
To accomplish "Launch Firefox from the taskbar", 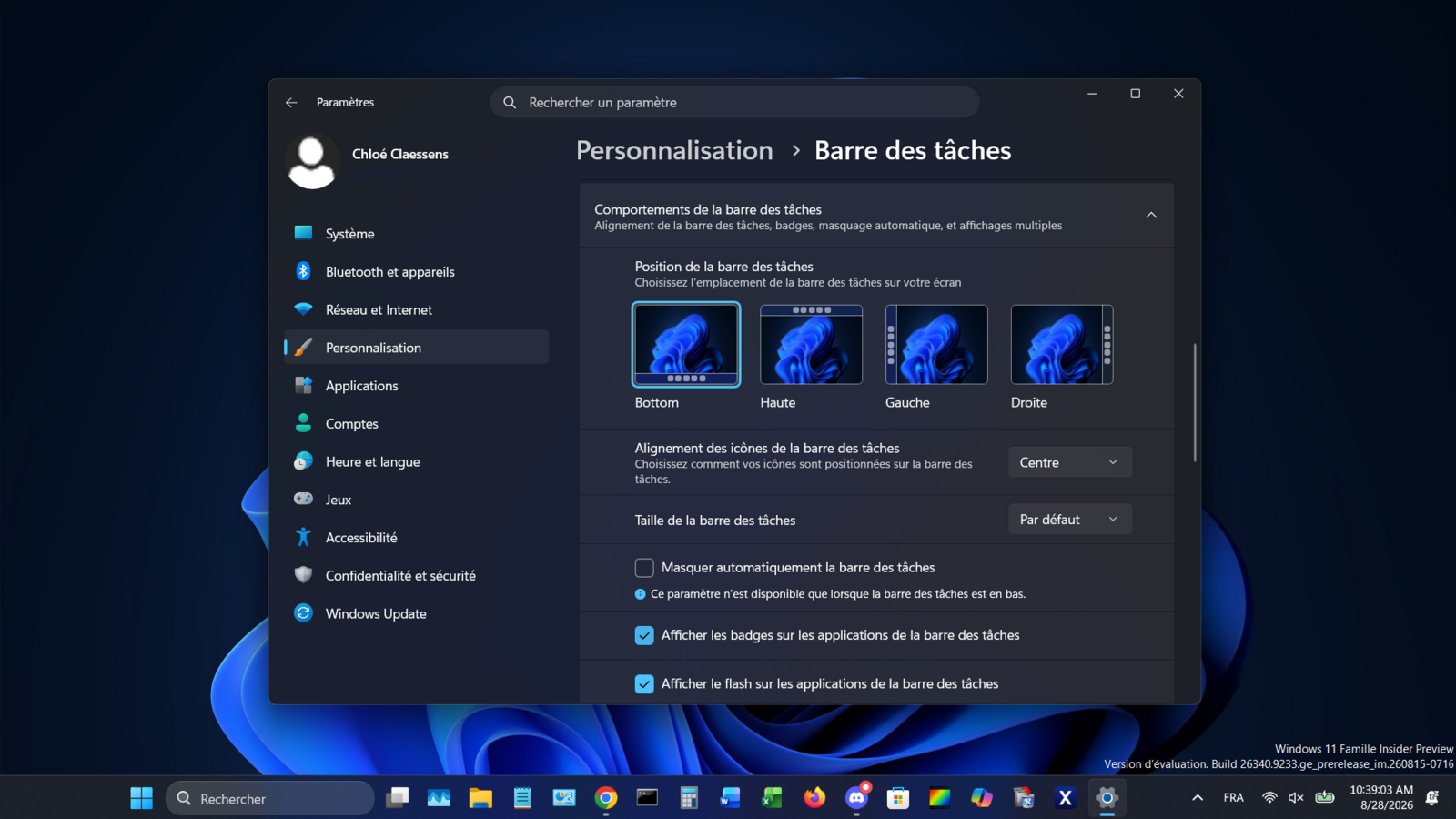I will point(814,798).
